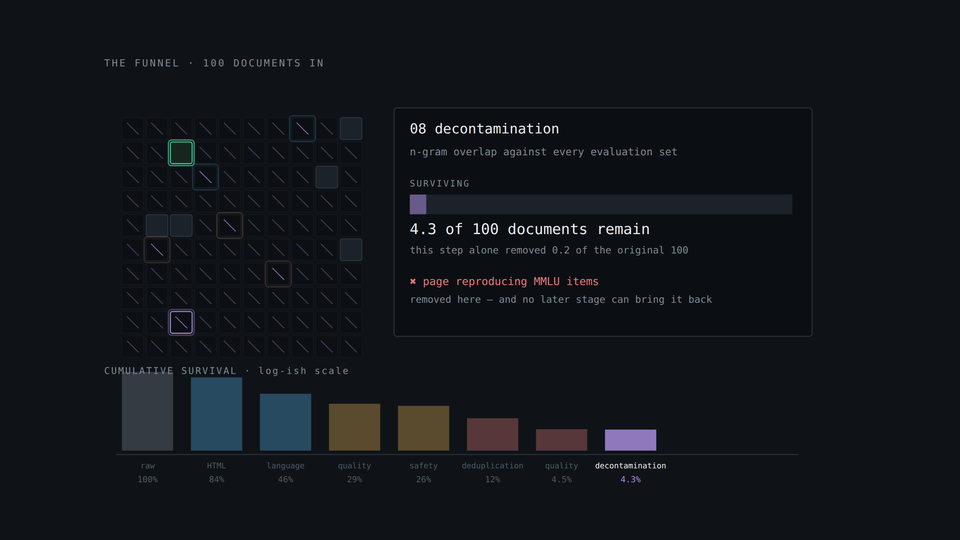Click the red x mark before MMLU page

click(x=413, y=282)
